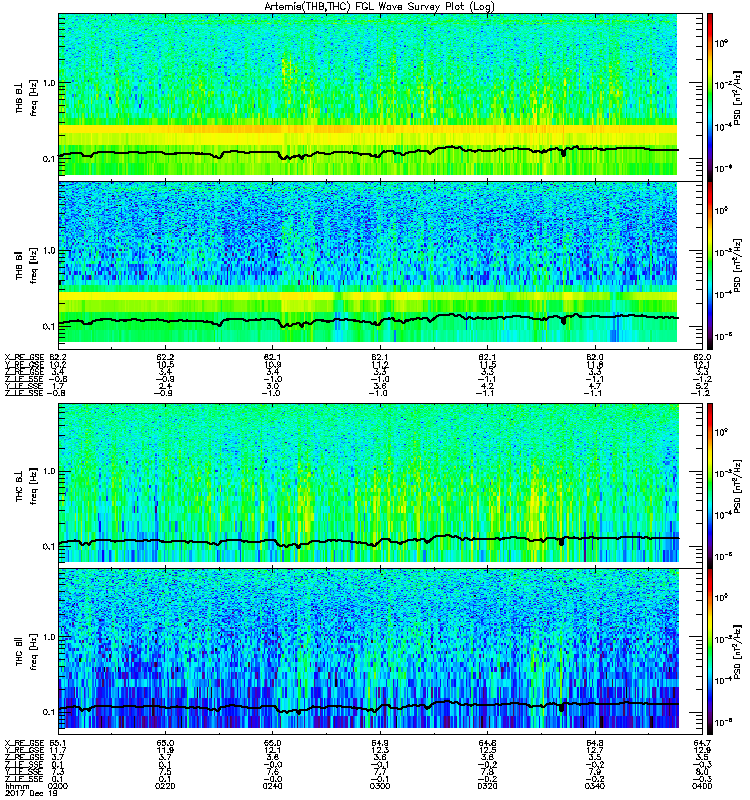Viewport: 750px width, 800px height.
Task: Click the "1.0" tick of THB B∥ panel
Action: (48, 251)
